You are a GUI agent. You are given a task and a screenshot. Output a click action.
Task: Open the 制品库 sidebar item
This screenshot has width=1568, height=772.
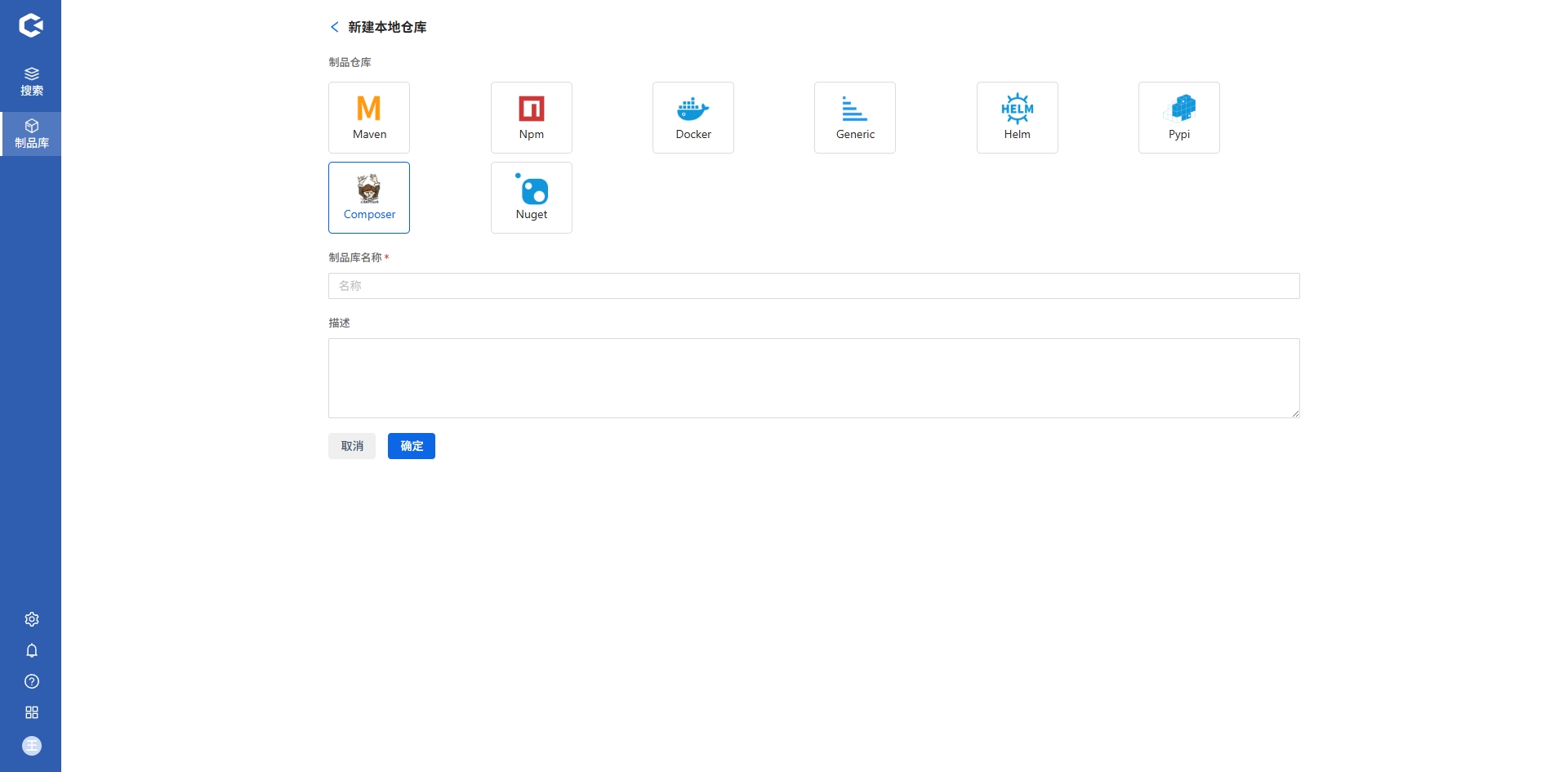pos(31,134)
